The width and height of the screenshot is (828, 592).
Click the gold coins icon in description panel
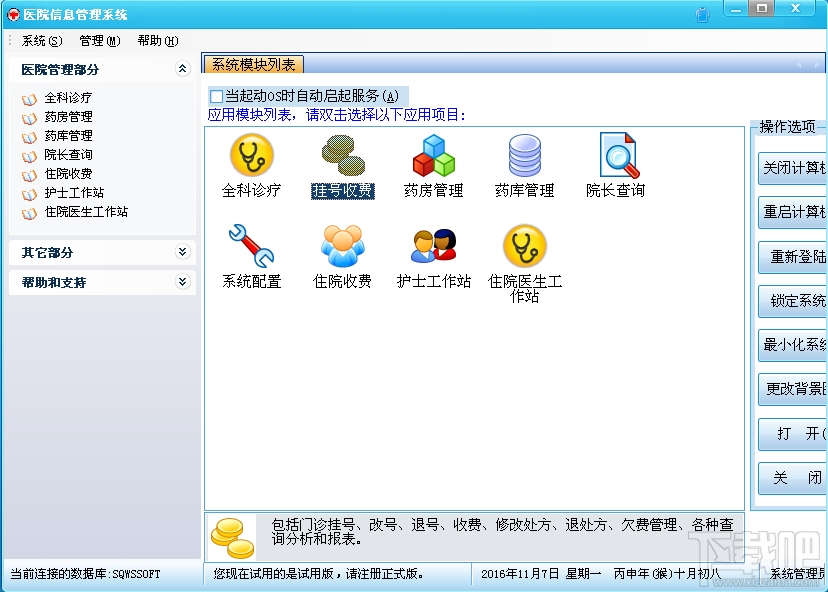232,538
